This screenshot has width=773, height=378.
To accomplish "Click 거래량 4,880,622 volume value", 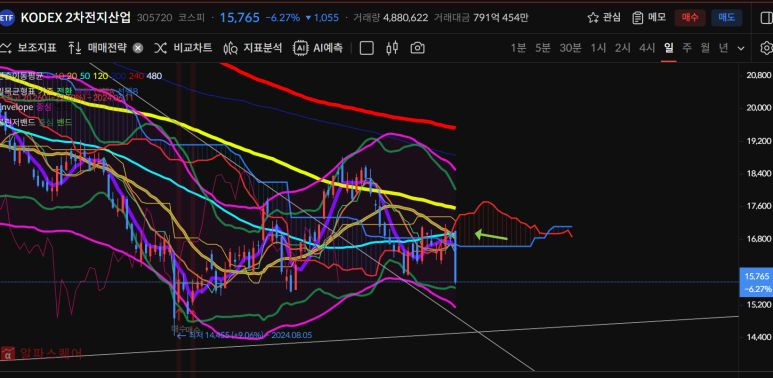I will [405, 18].
